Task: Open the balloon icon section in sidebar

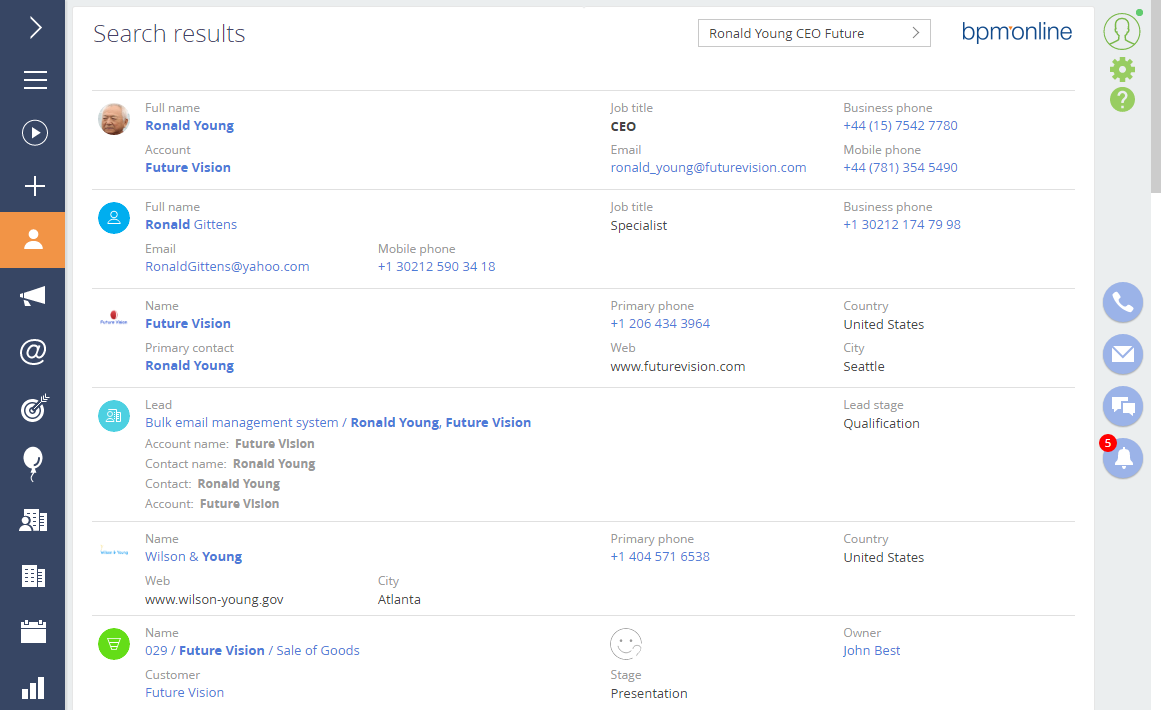Action: click(x=33, y=463)
